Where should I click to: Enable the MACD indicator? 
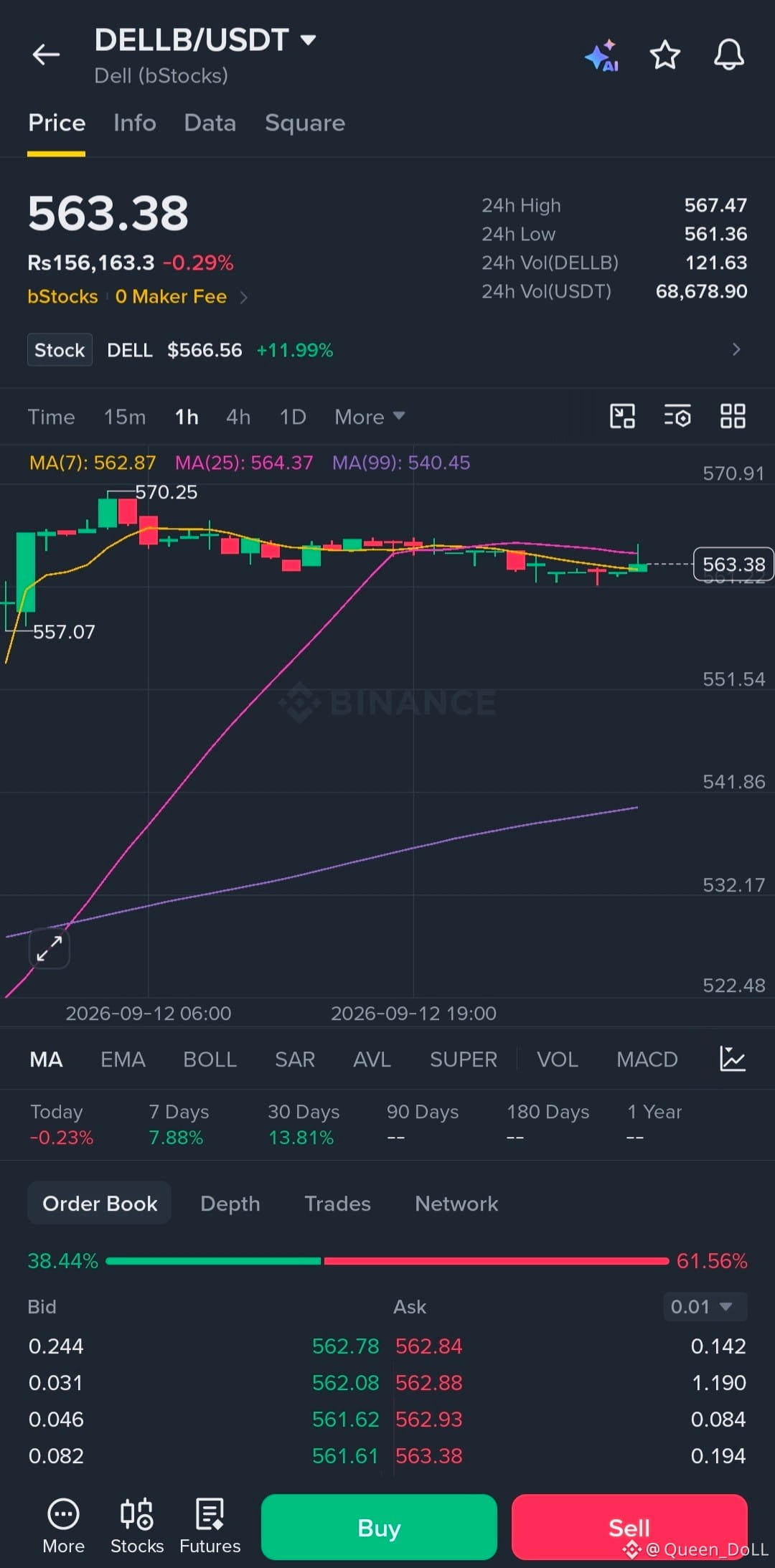647,1059
